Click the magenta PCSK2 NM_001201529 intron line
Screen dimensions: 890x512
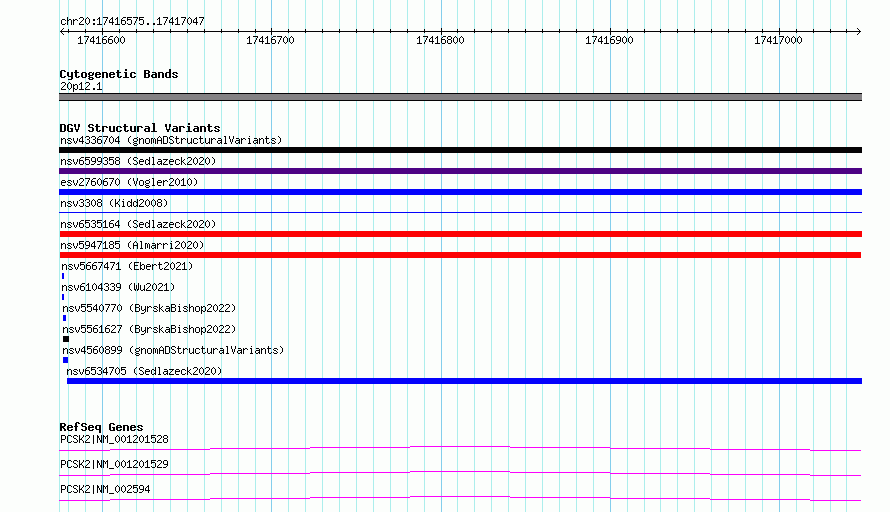tap(460, 473)
